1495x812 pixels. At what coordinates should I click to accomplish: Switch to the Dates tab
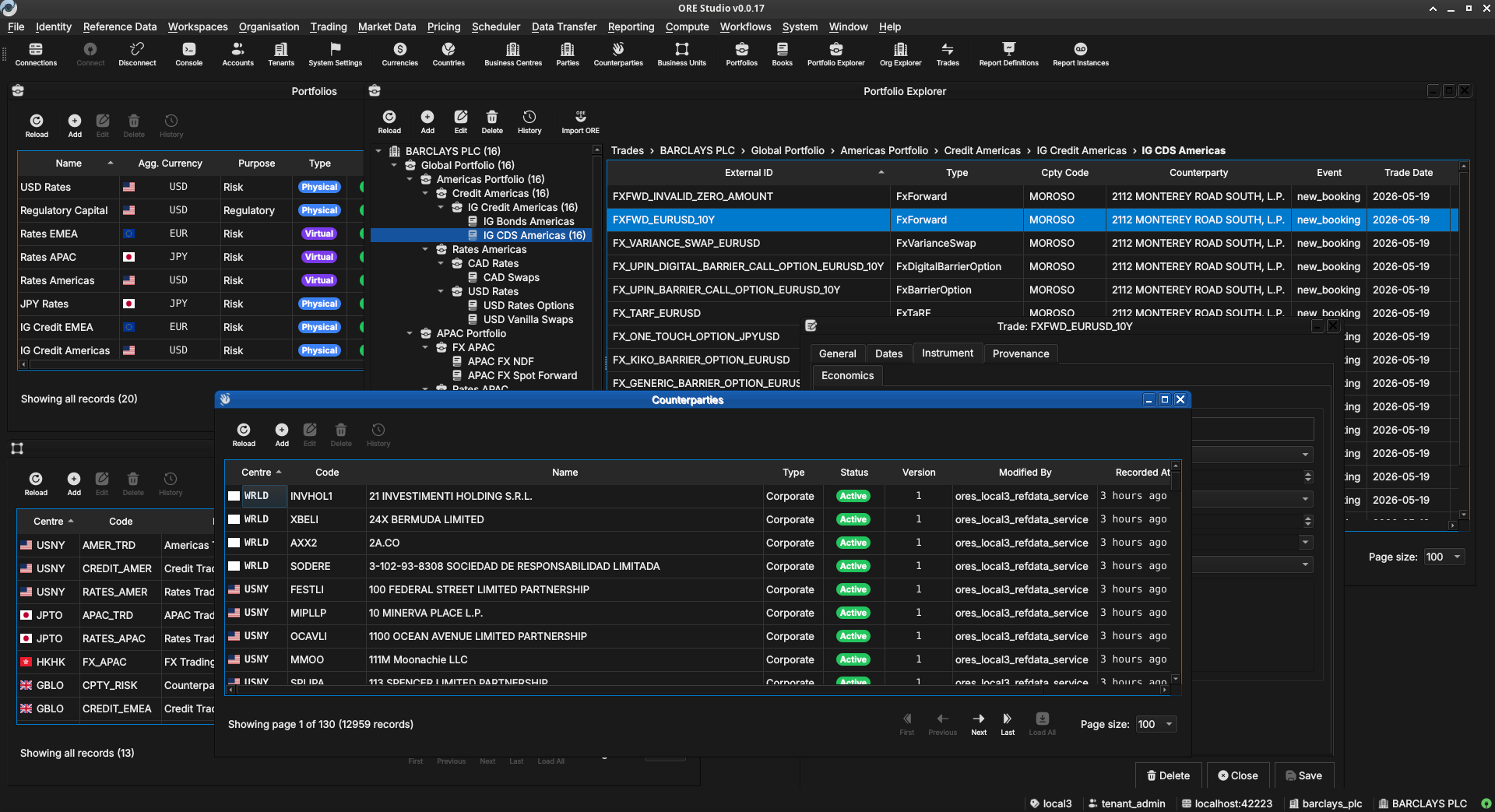(888, 353)
